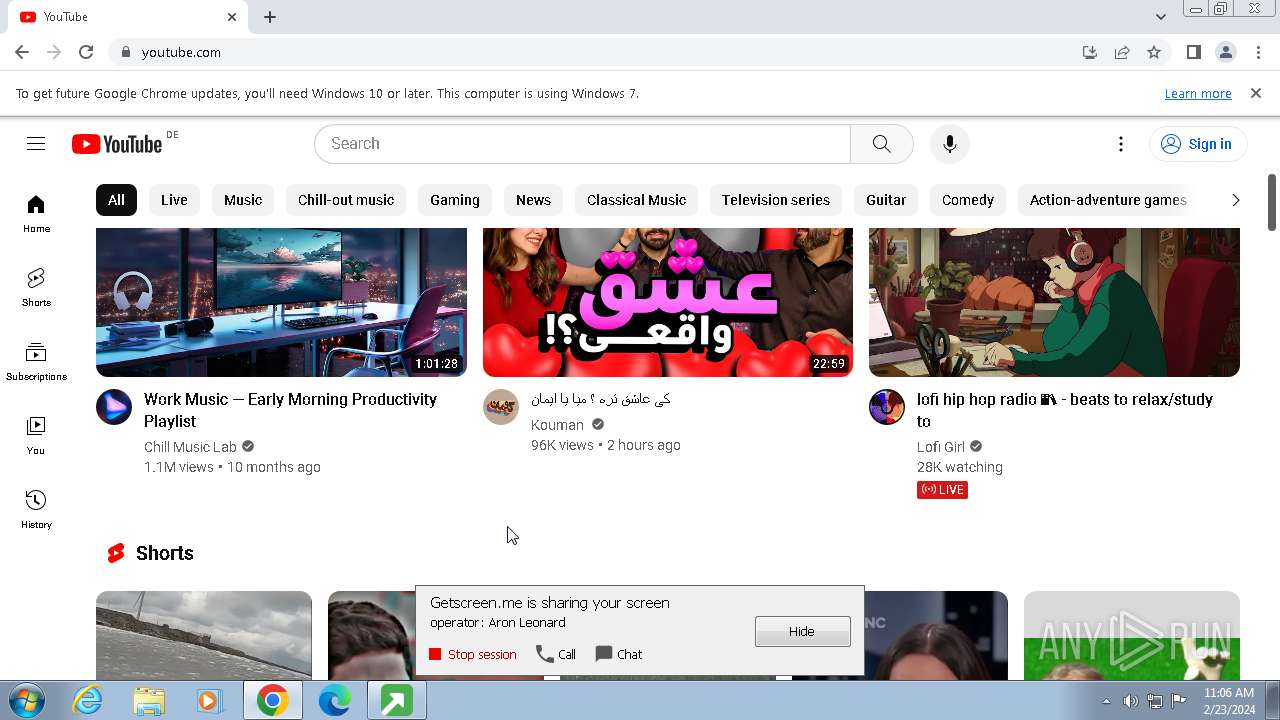This screenshot has height=720, width=1280.
Task: Open Chill Music Lab channel name
Action: 190,447
